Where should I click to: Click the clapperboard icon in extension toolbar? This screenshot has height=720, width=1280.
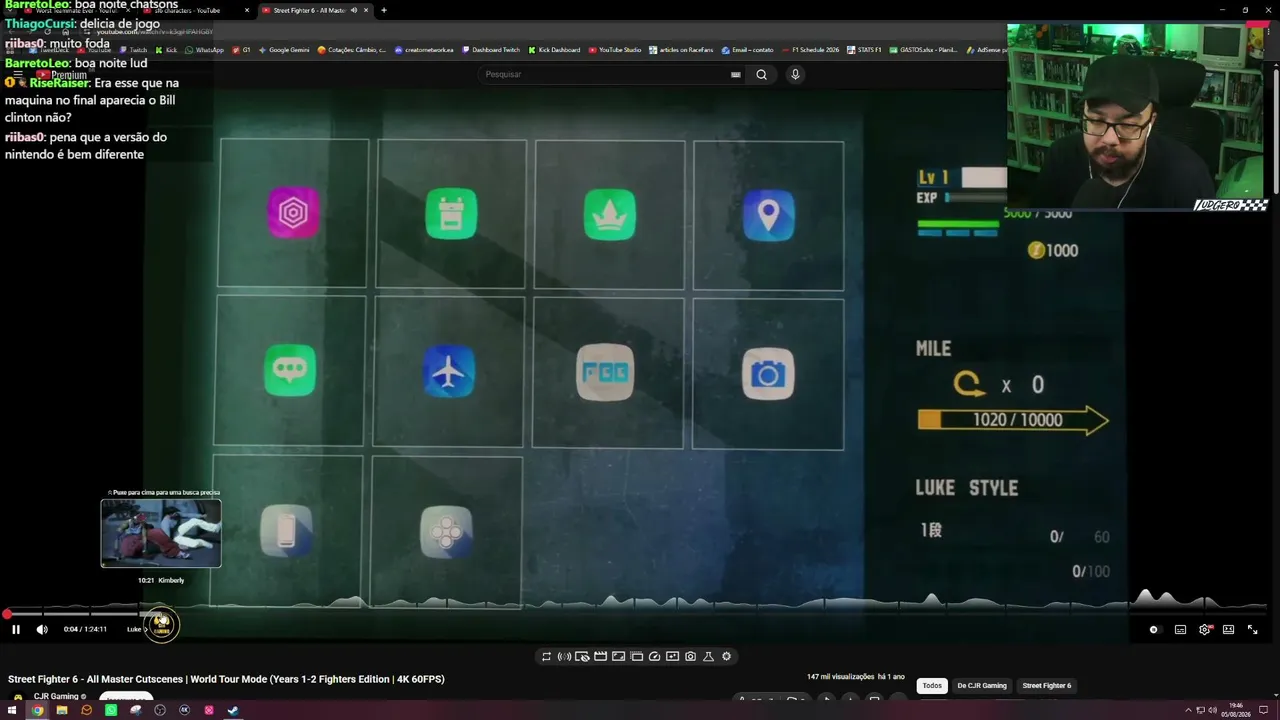point(600,656)
